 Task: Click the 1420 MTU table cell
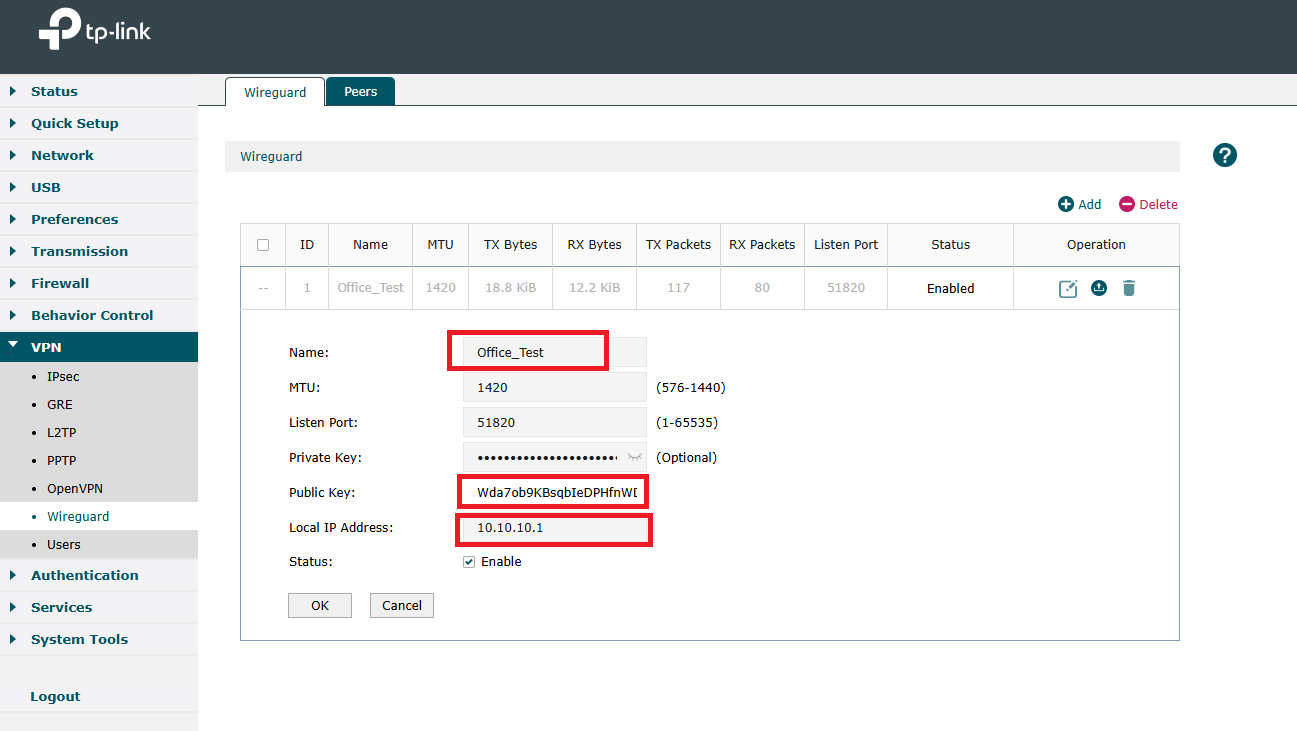coord(441,288)
